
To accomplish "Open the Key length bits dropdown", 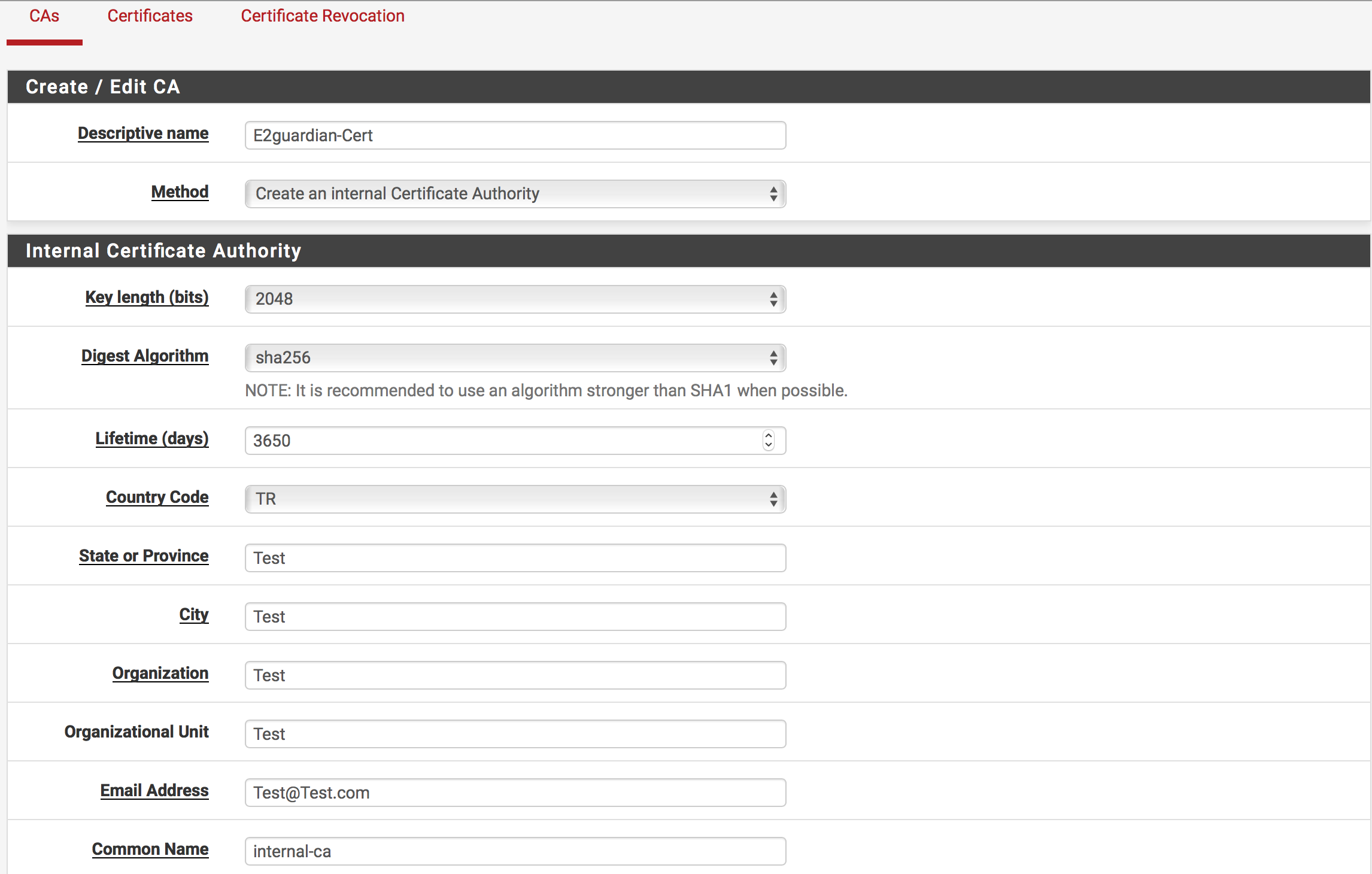I will pyautogui.click(x=515, y=299).
